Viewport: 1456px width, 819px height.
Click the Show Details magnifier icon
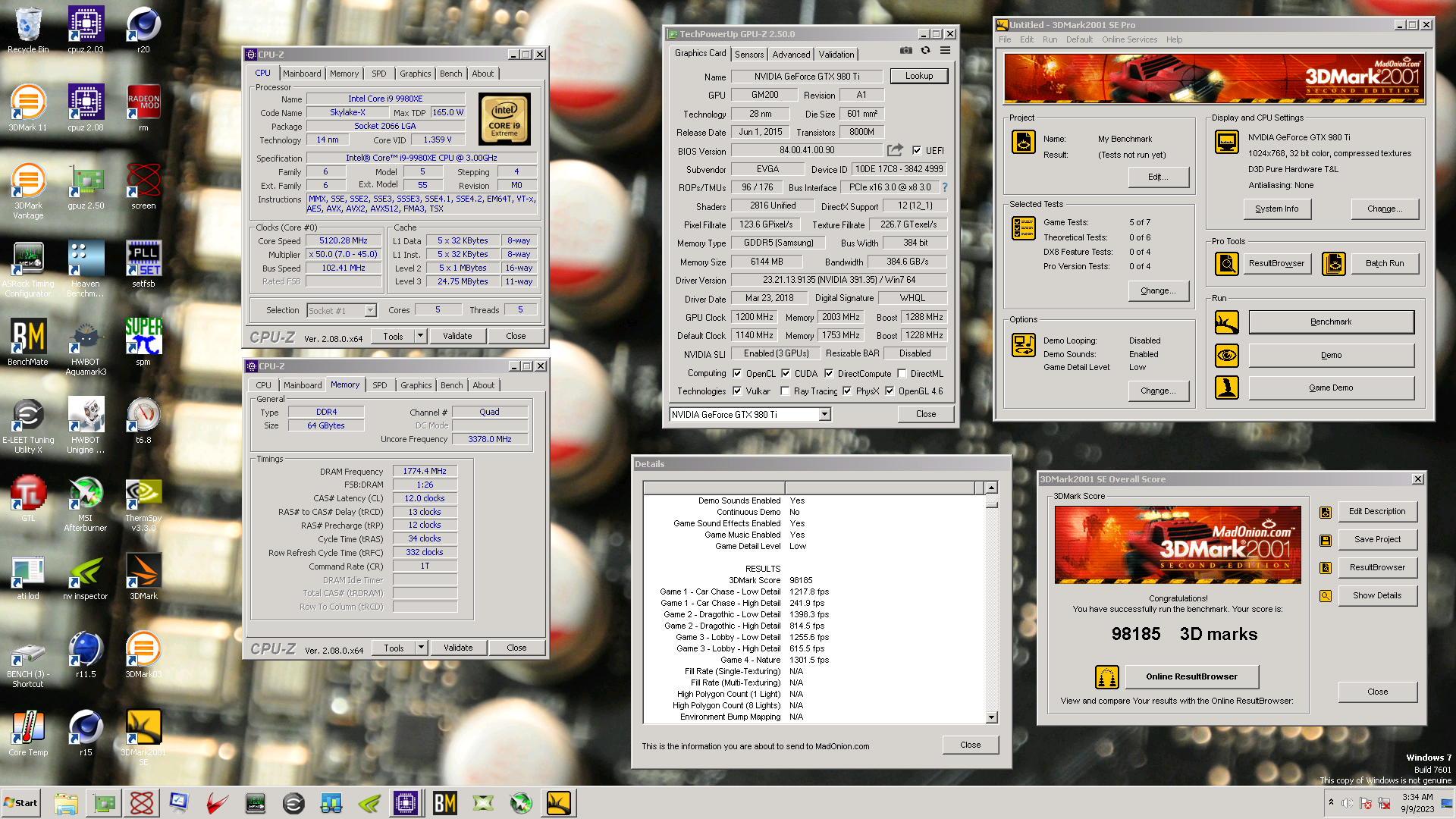tap(1326, 596)
